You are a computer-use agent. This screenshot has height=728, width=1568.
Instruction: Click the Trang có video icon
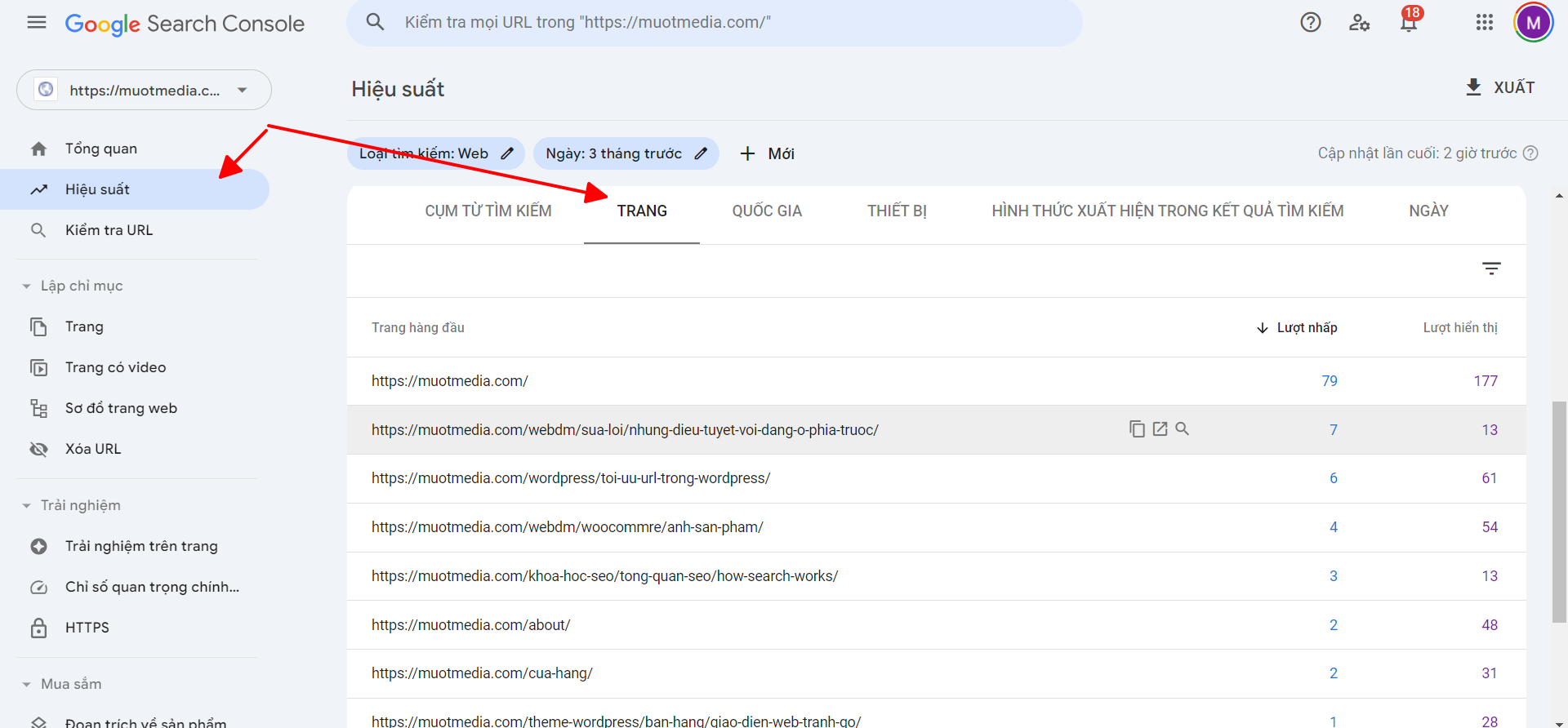pos(38,367)
